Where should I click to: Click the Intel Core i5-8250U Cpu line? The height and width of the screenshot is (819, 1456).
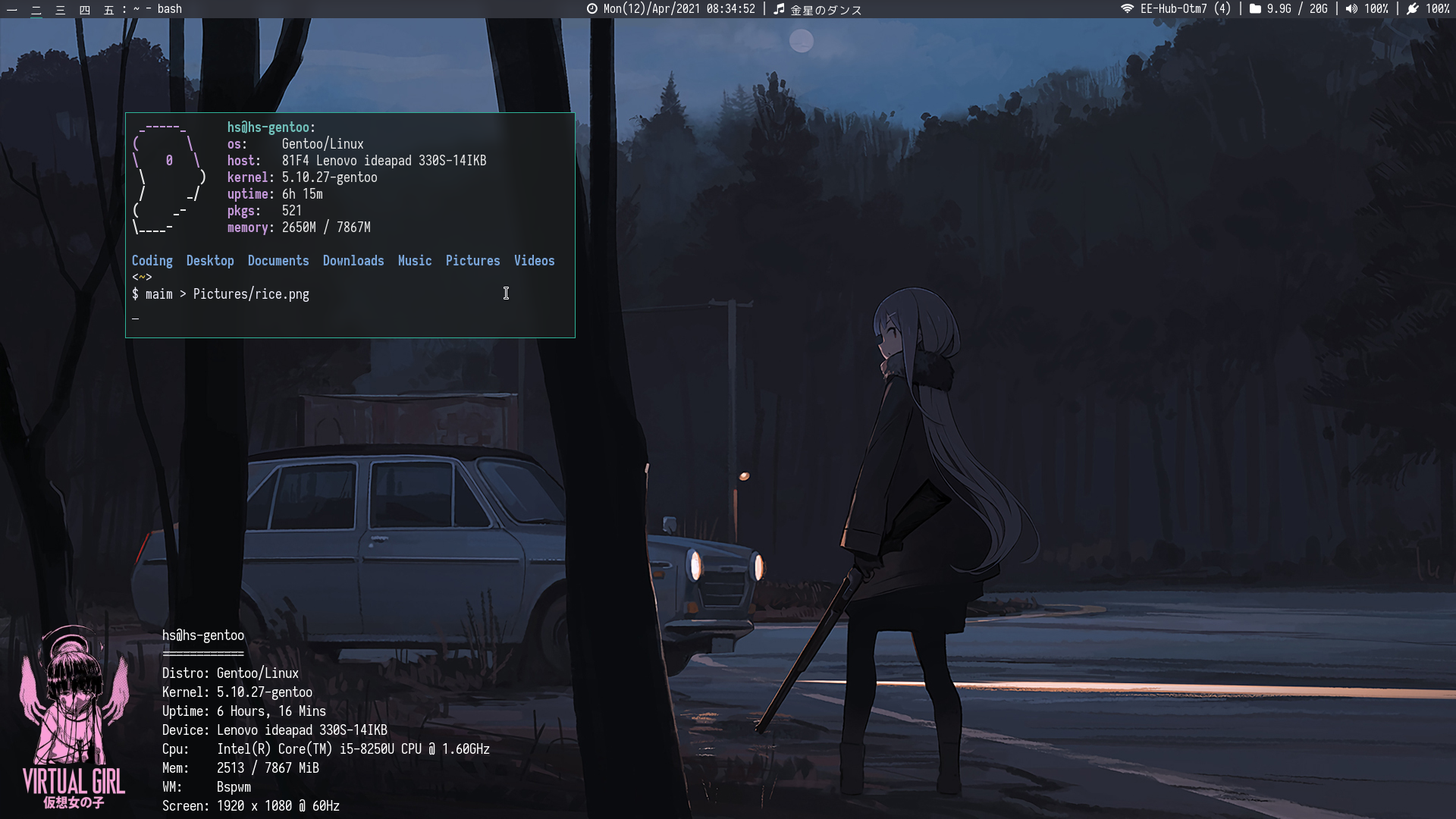pos(325,749)
